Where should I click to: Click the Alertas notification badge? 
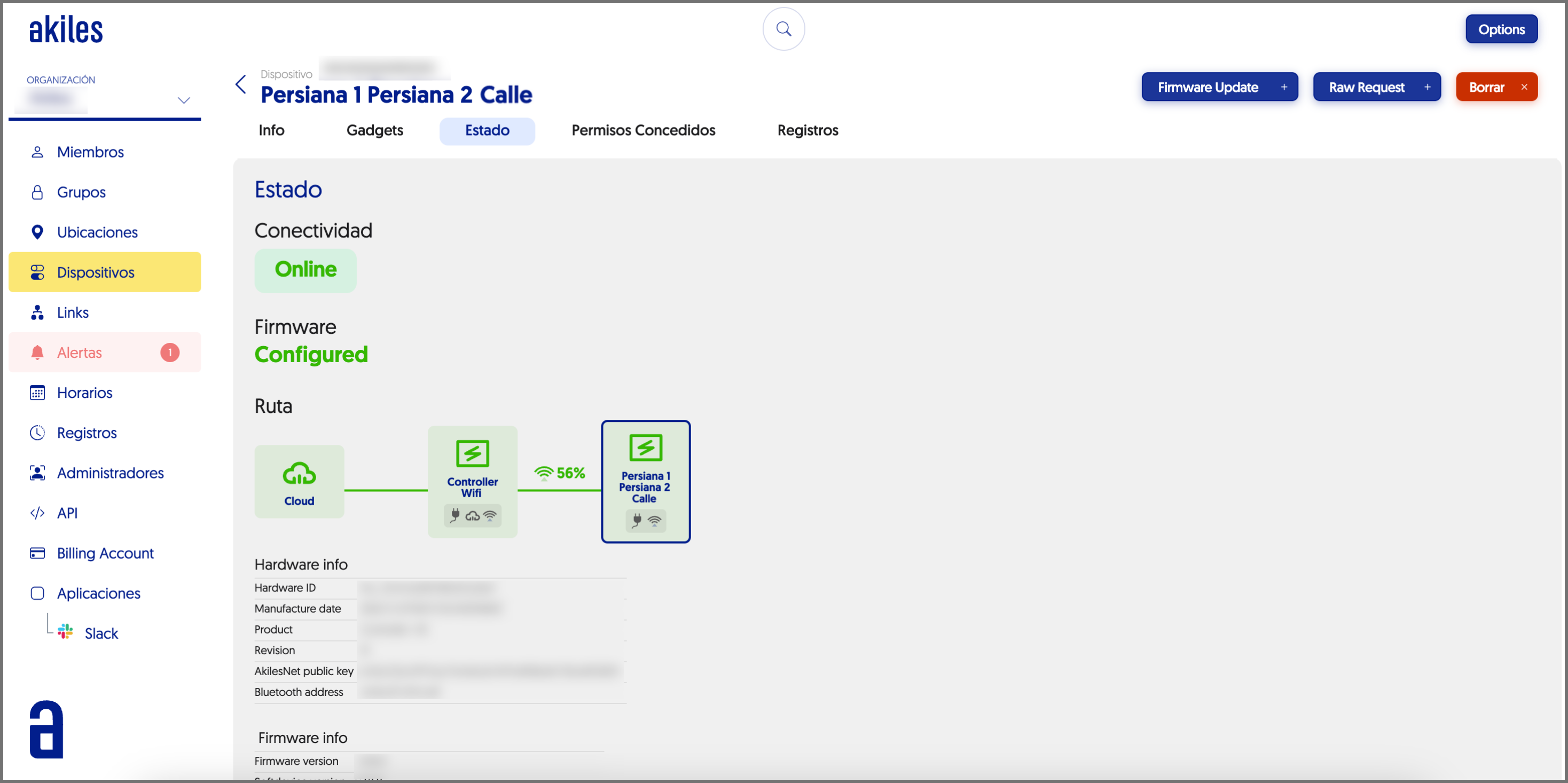pos(170,353)
